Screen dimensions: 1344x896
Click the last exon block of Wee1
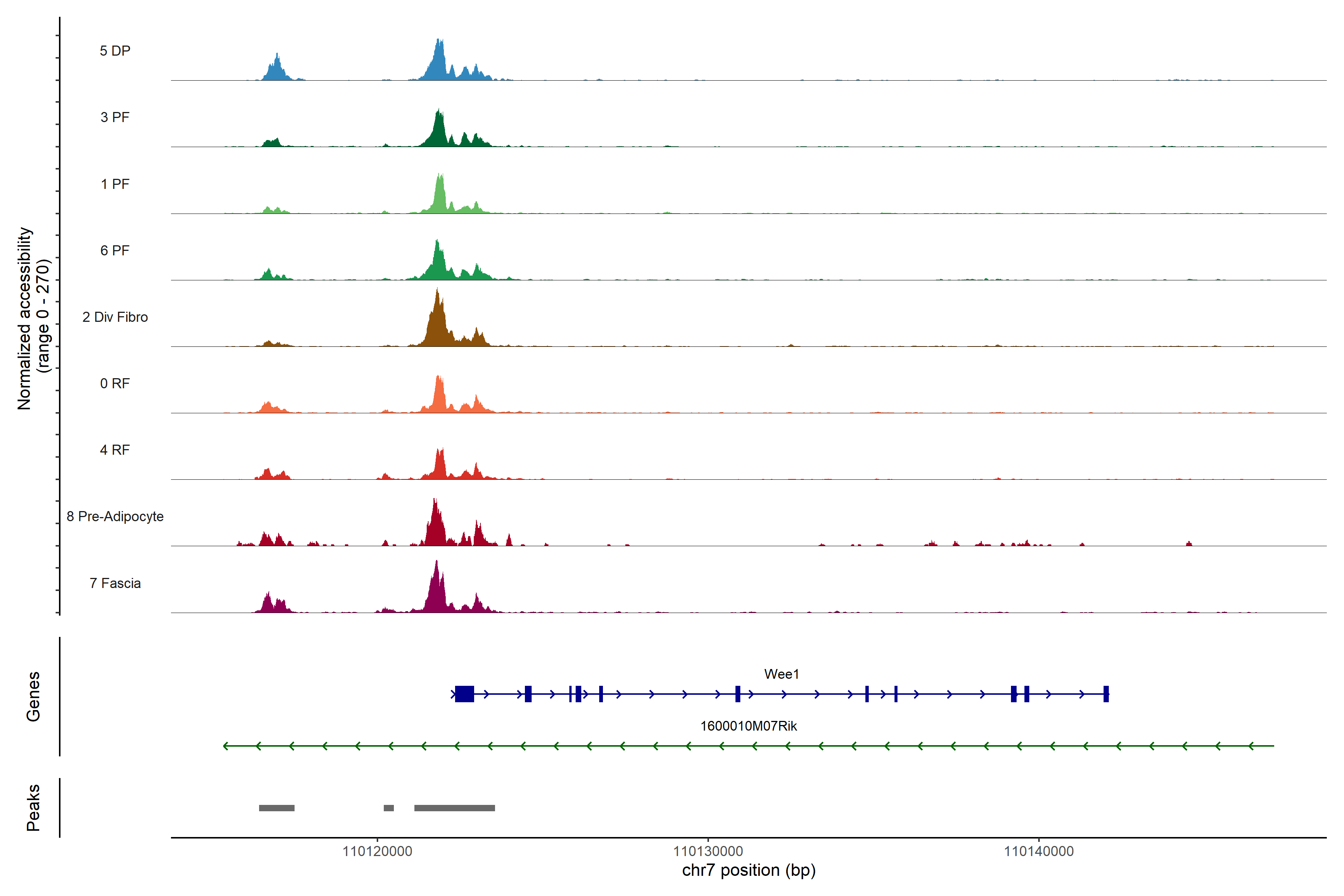1106,694
